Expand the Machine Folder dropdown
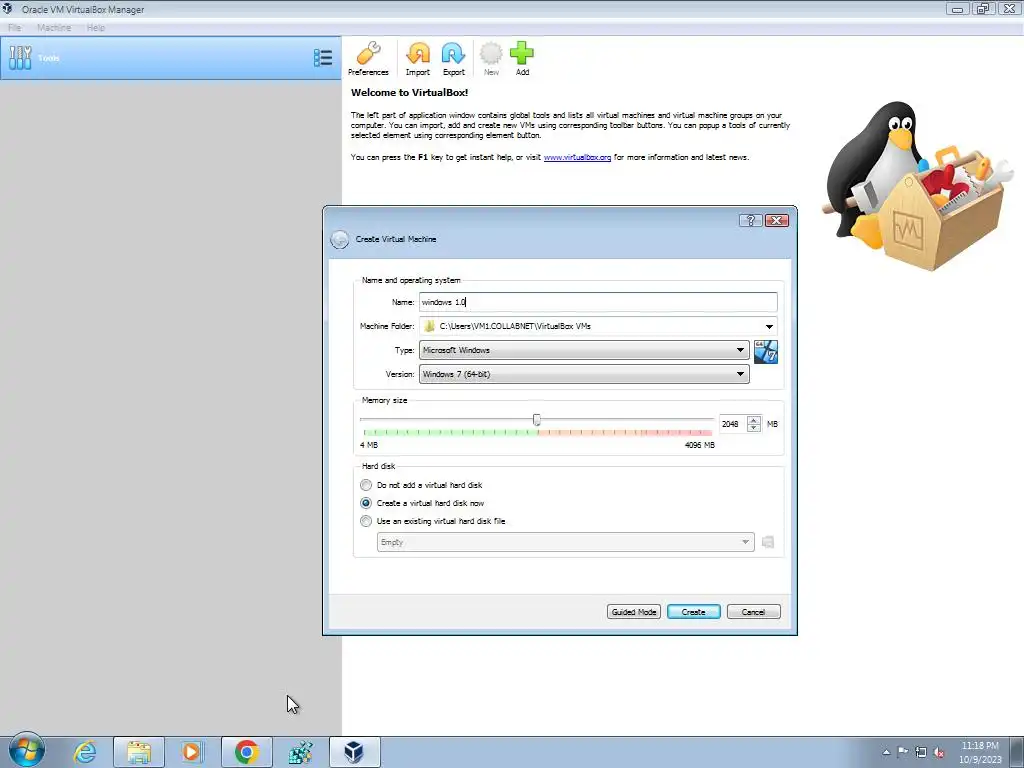Image resolution: width=1024 pixels, height=768 pixels. (x=769, y=327)
